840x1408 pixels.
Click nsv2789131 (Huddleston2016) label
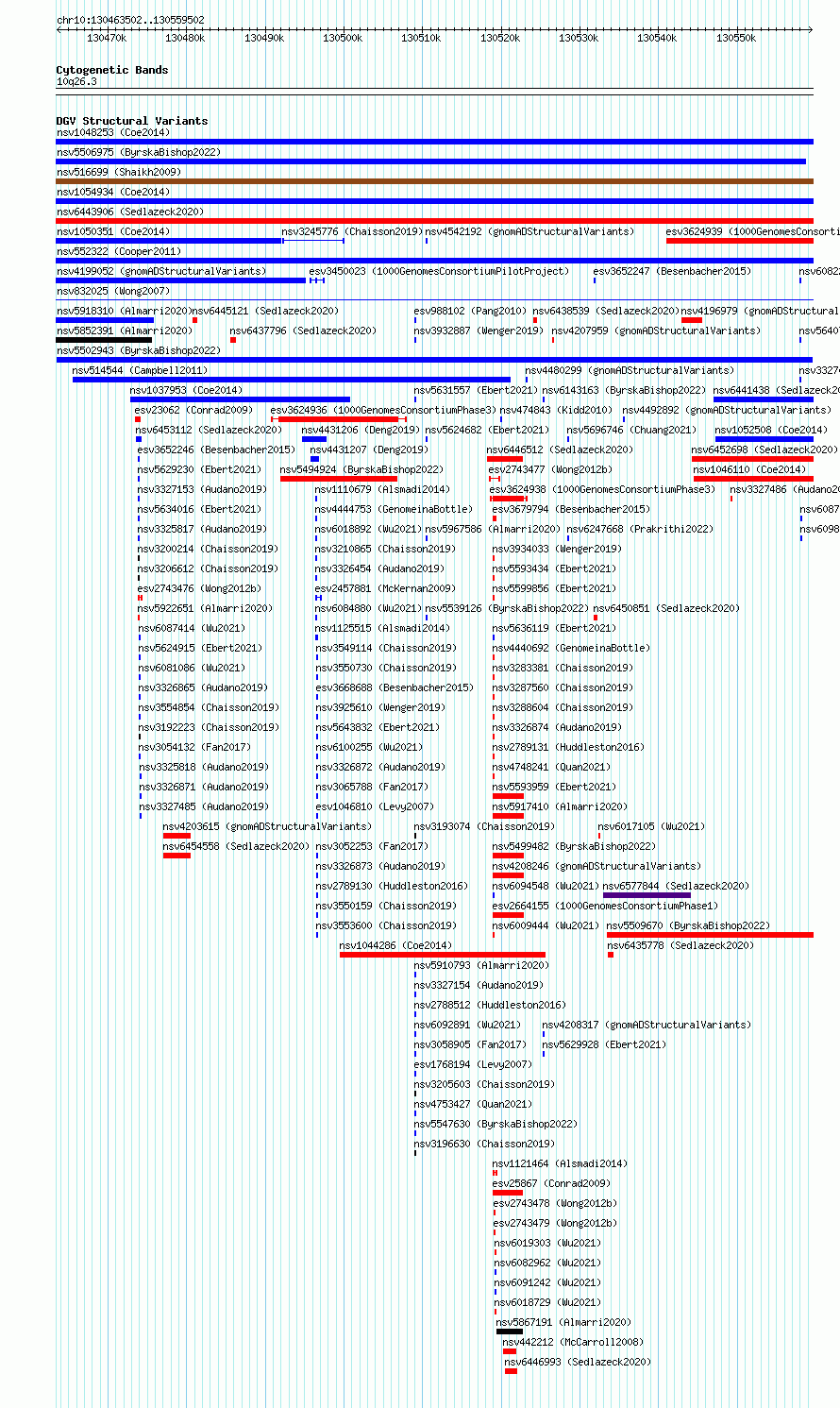(568, 748)
